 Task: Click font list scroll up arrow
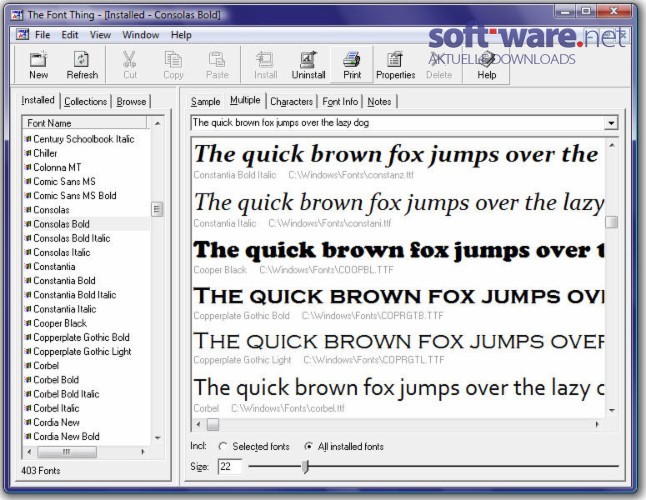point(157,123)
